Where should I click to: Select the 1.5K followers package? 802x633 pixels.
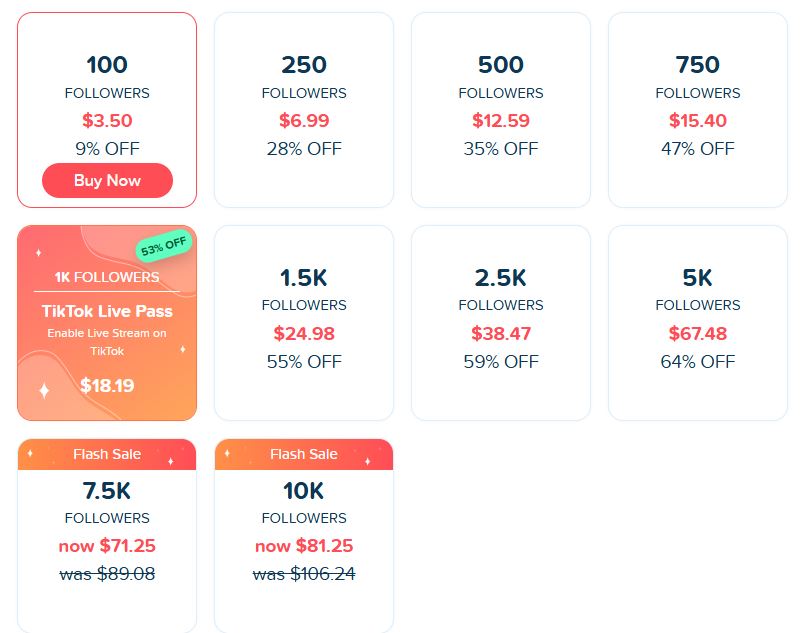point(304,323)
